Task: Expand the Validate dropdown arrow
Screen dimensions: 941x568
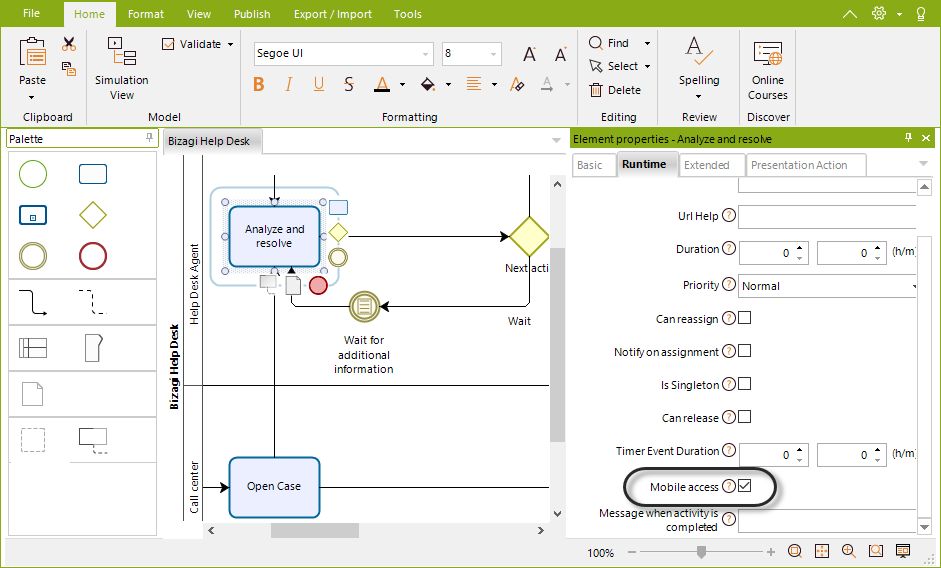Action: coord(230,44)
